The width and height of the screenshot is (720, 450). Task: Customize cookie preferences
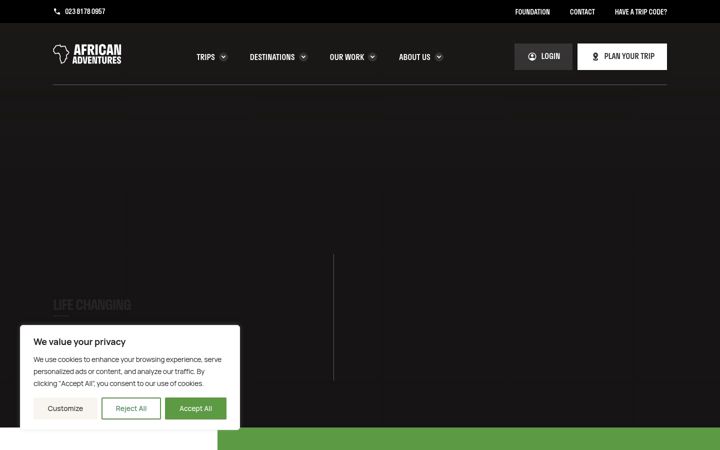click(x=65, y=408)
